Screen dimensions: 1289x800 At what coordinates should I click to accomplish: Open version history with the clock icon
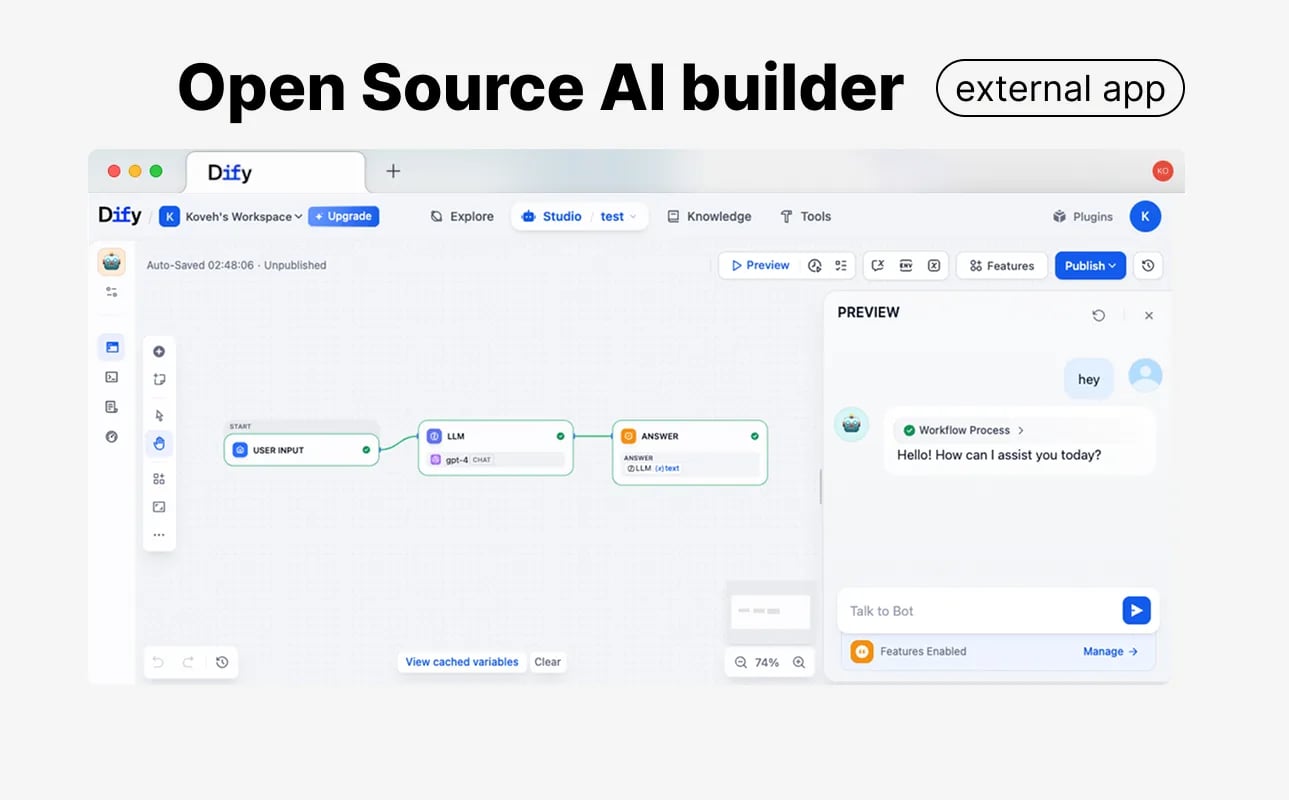click(1148, 265)
